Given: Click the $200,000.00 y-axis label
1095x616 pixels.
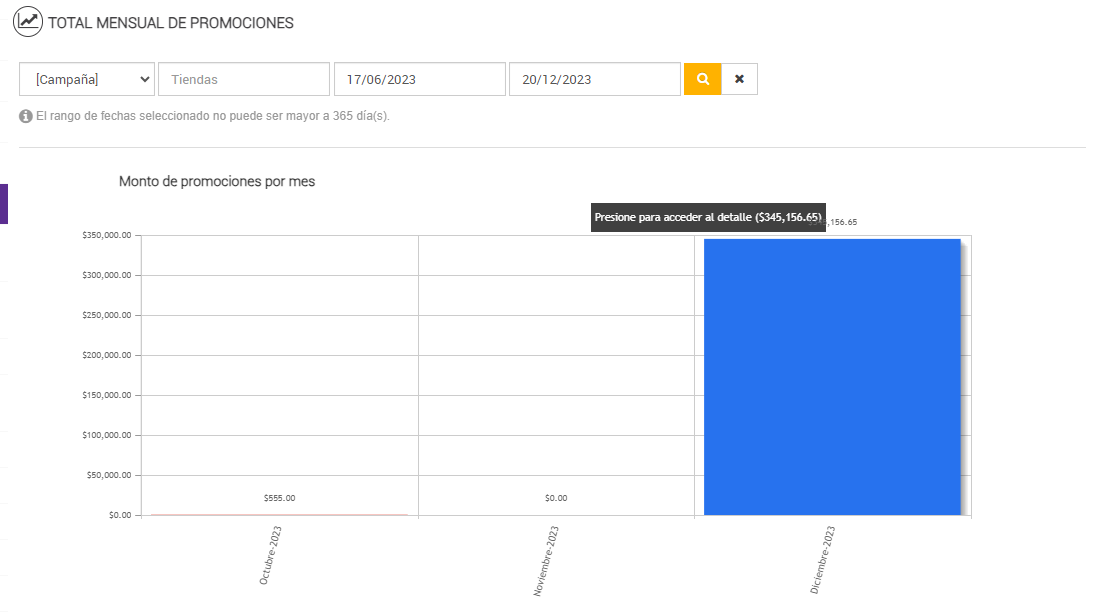Looking at the screenshot, I should tap(107, 355).
